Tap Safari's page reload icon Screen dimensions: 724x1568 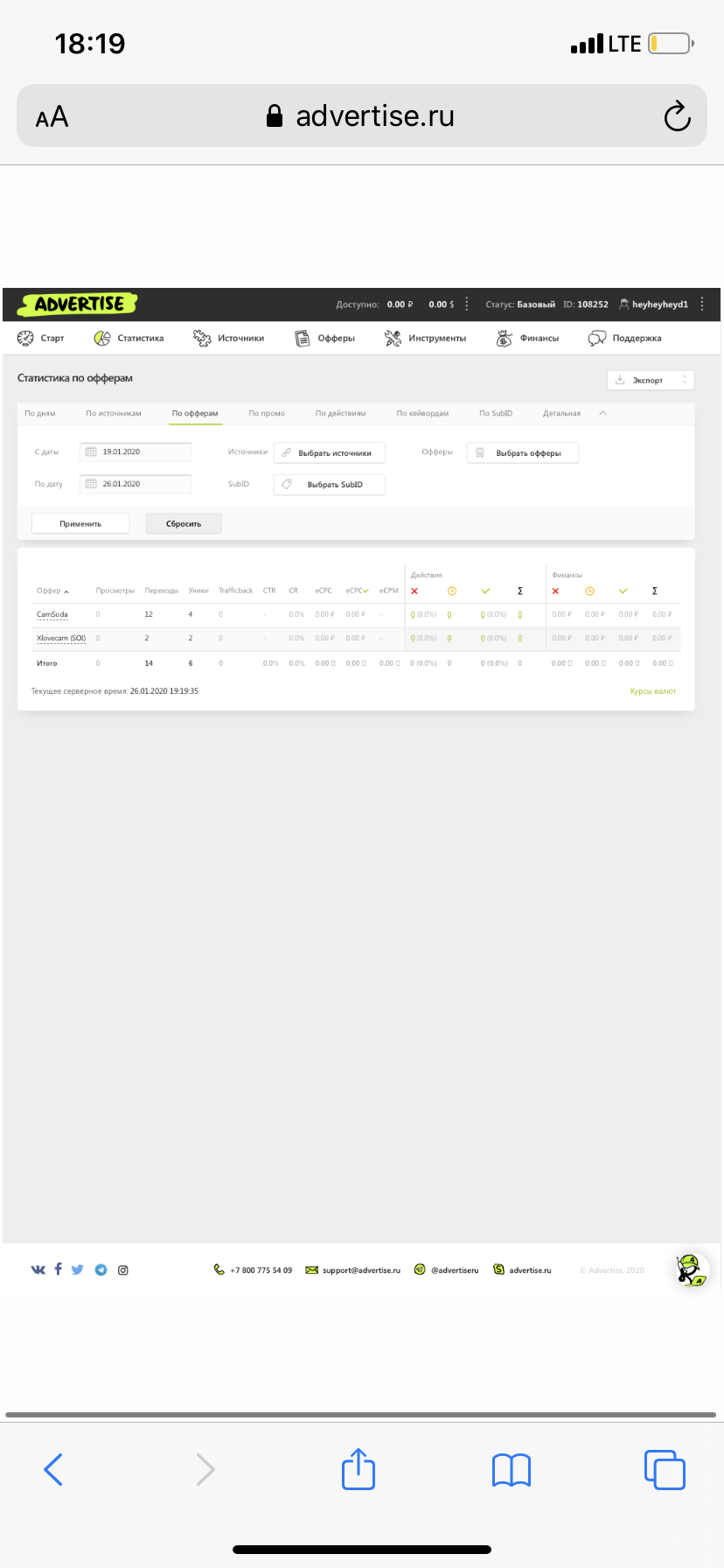click(x=677, y=116)
